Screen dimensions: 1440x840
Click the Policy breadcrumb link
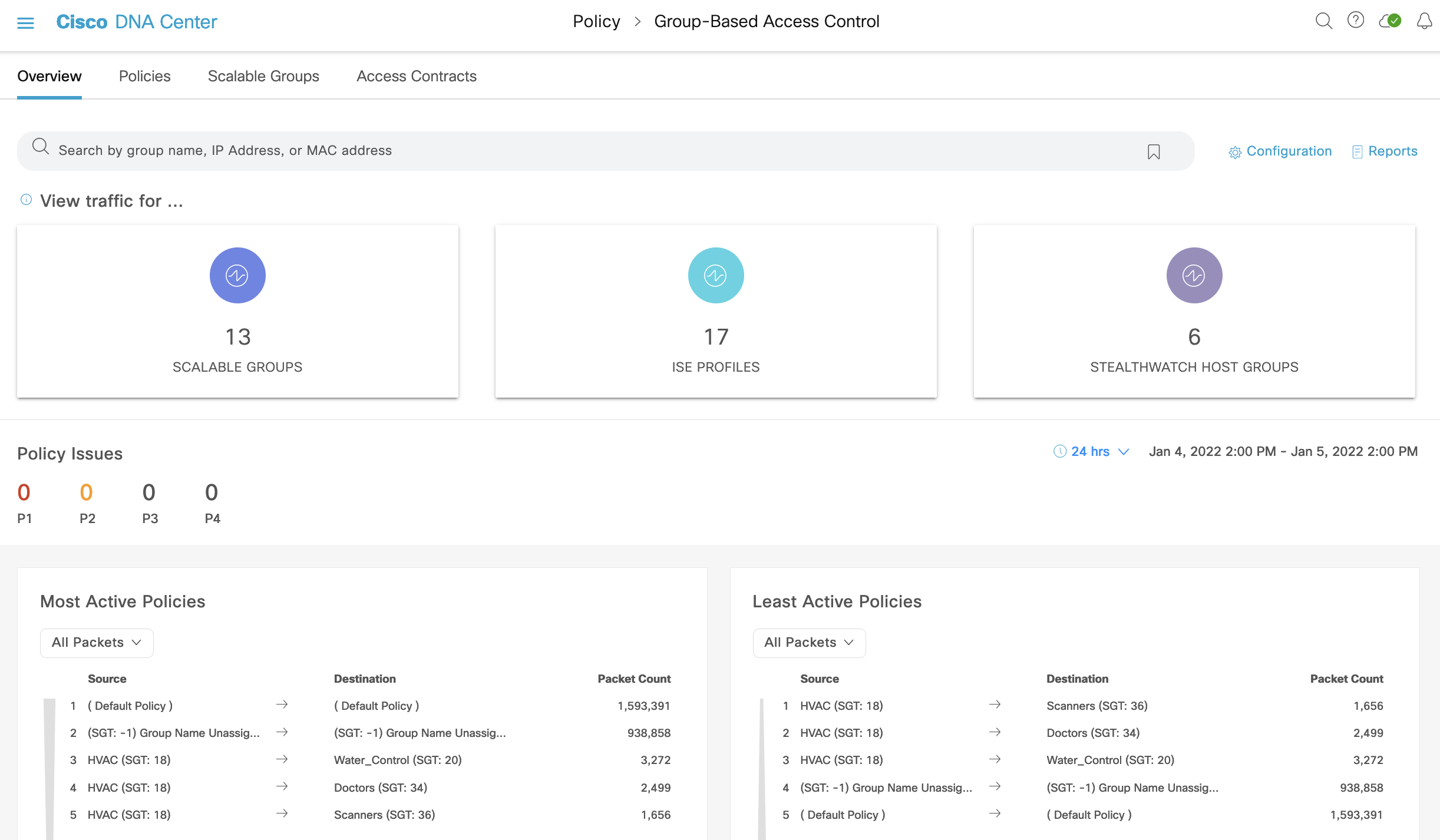tap(596, 21)
